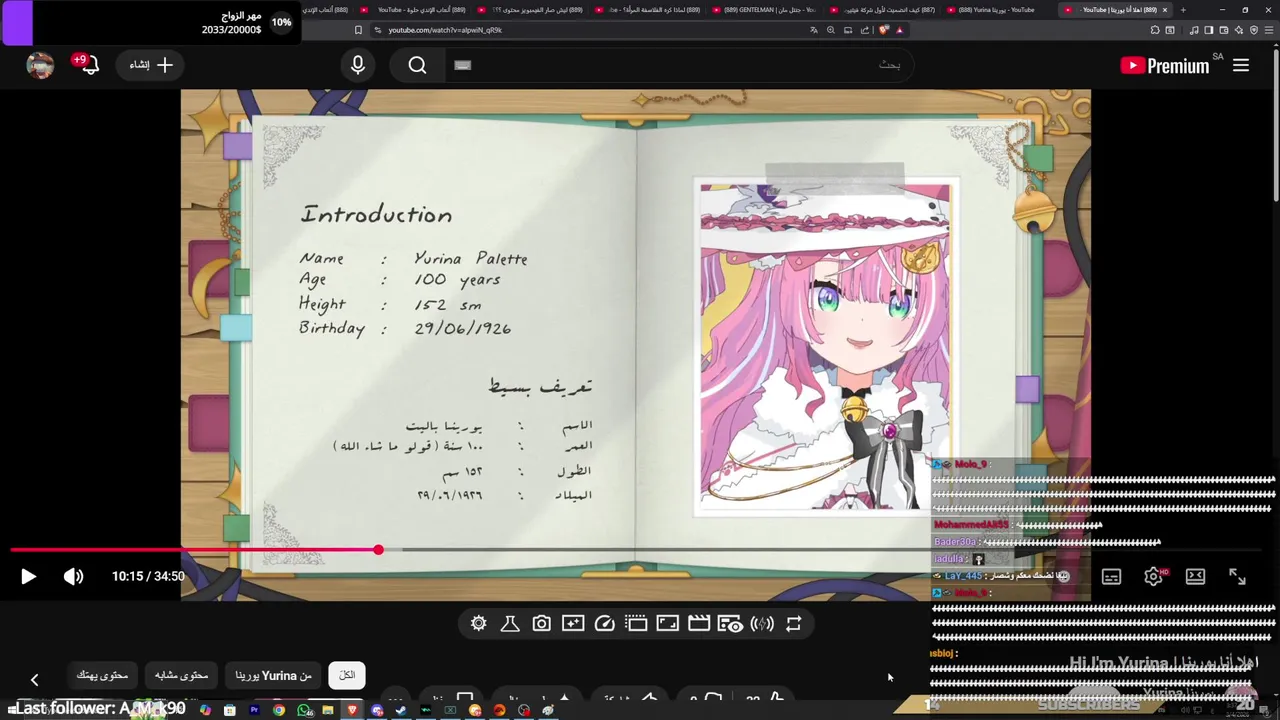The height and width of the screenshot is (720, 1280).
Task: Open Steam from the taskbar
Action: [x=401, y=710]
